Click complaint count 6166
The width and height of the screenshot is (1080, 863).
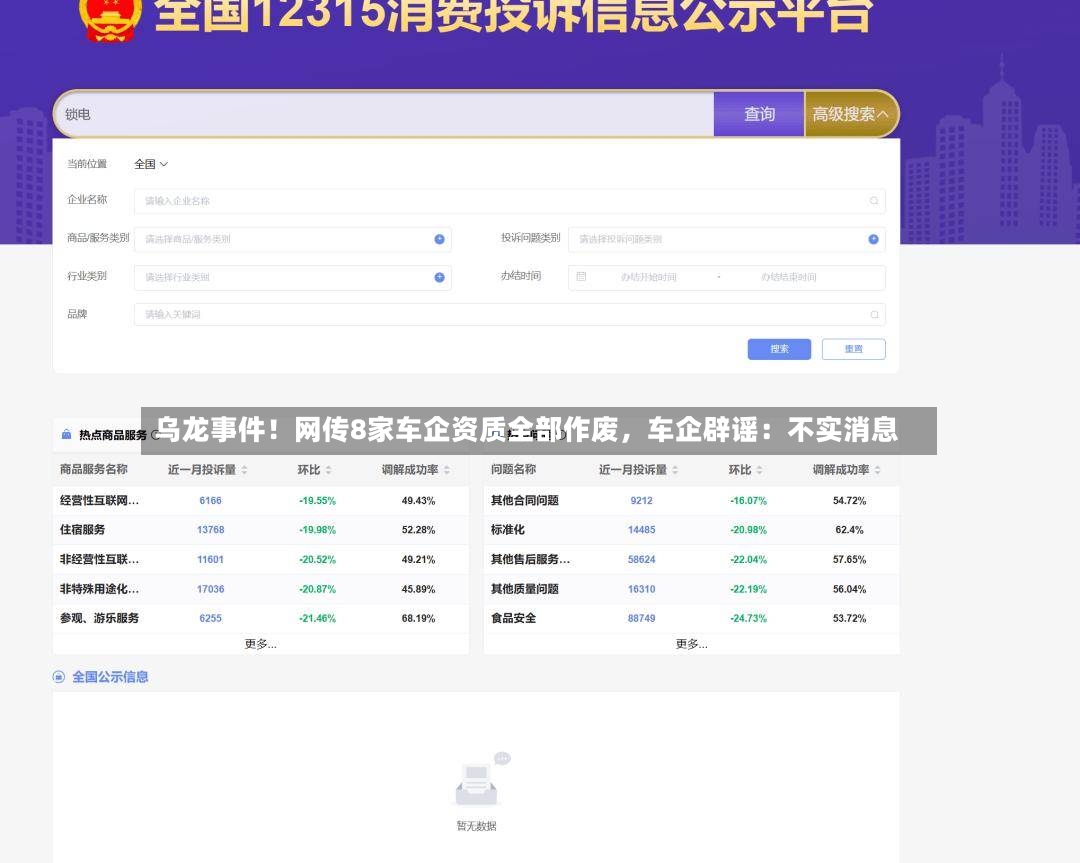pyautogui.click(x=211, y=501)
